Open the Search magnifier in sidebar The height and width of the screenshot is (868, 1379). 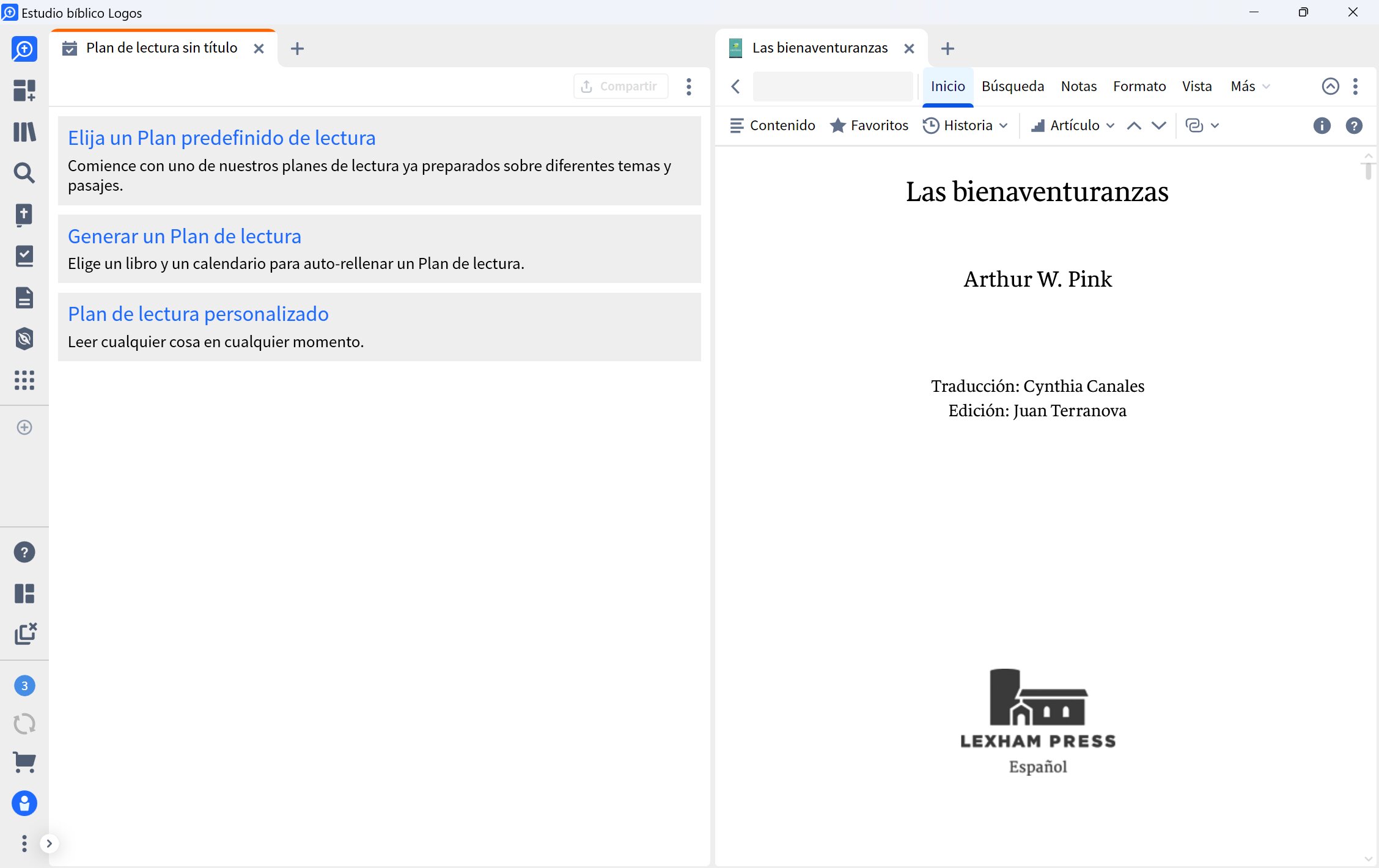pyautogui.click(x=24, y=173)
